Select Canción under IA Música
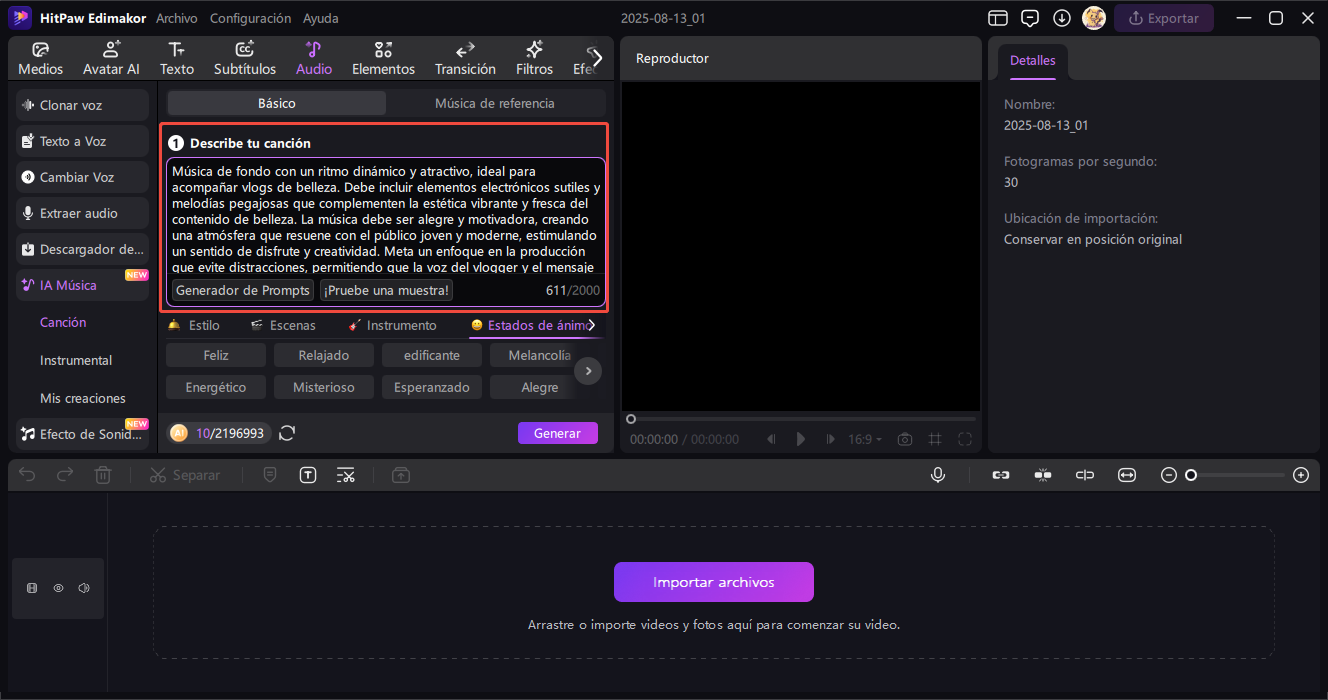 (63, 322)
